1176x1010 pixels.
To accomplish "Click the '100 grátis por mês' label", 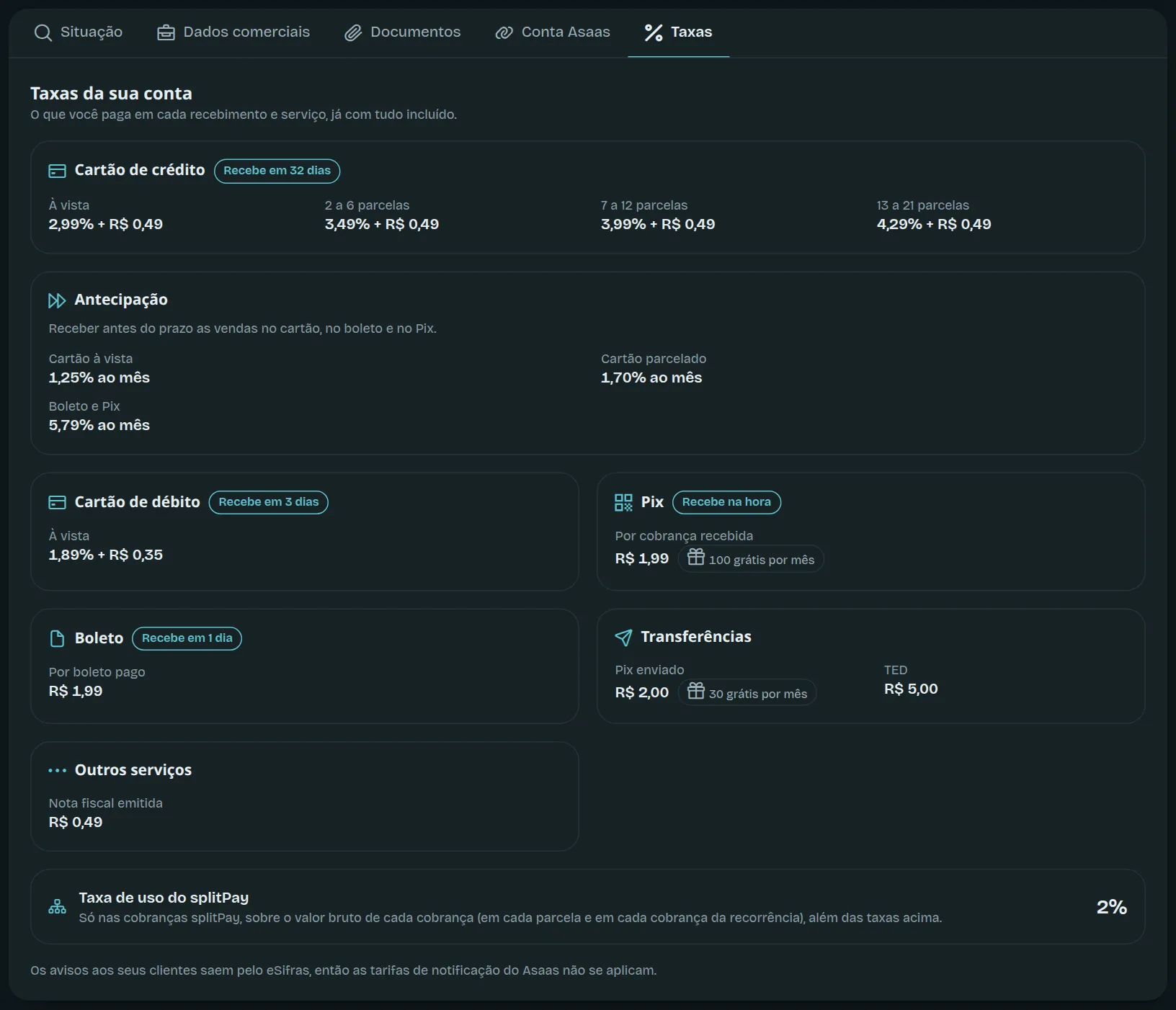I will tap(762, 560).
